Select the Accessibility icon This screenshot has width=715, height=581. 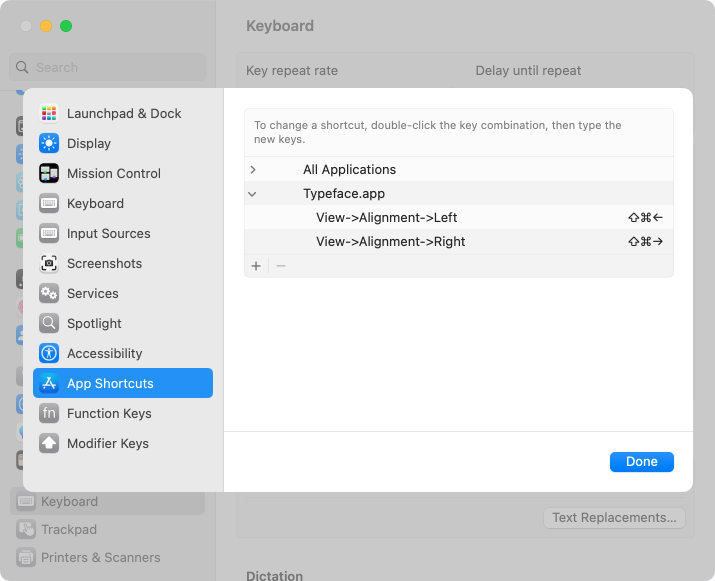(x=49, y=353)
